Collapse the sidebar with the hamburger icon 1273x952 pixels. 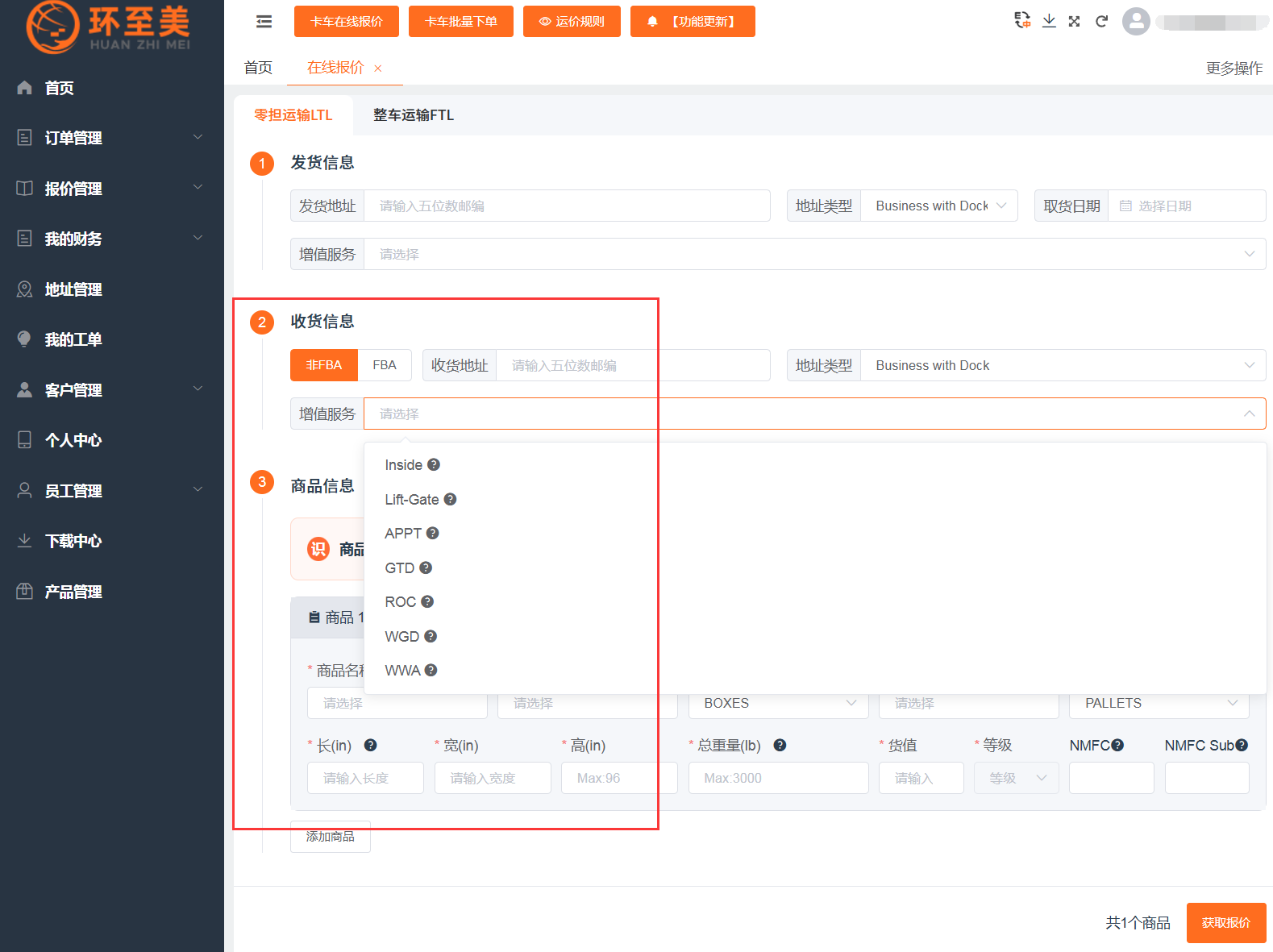click(x=264, y=22)
